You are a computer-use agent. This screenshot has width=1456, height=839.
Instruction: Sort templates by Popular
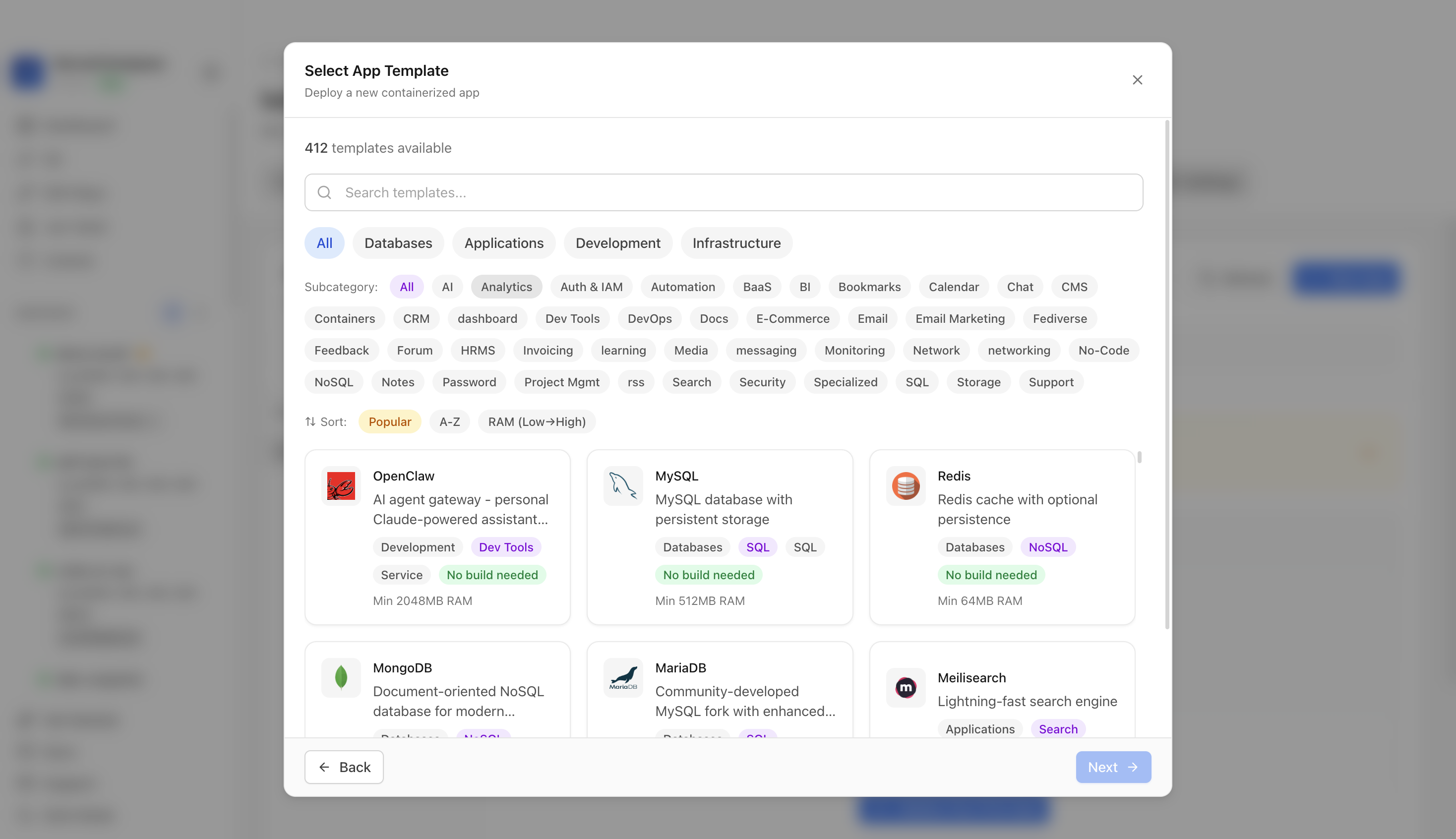coord(390,422)
